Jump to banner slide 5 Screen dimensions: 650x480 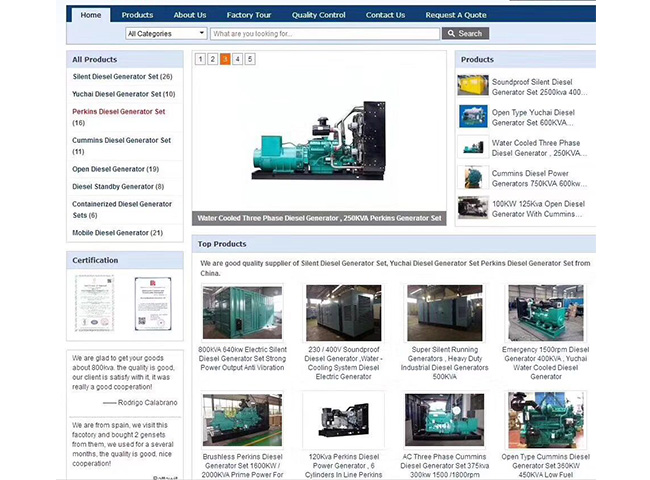[x=250, y=59]
